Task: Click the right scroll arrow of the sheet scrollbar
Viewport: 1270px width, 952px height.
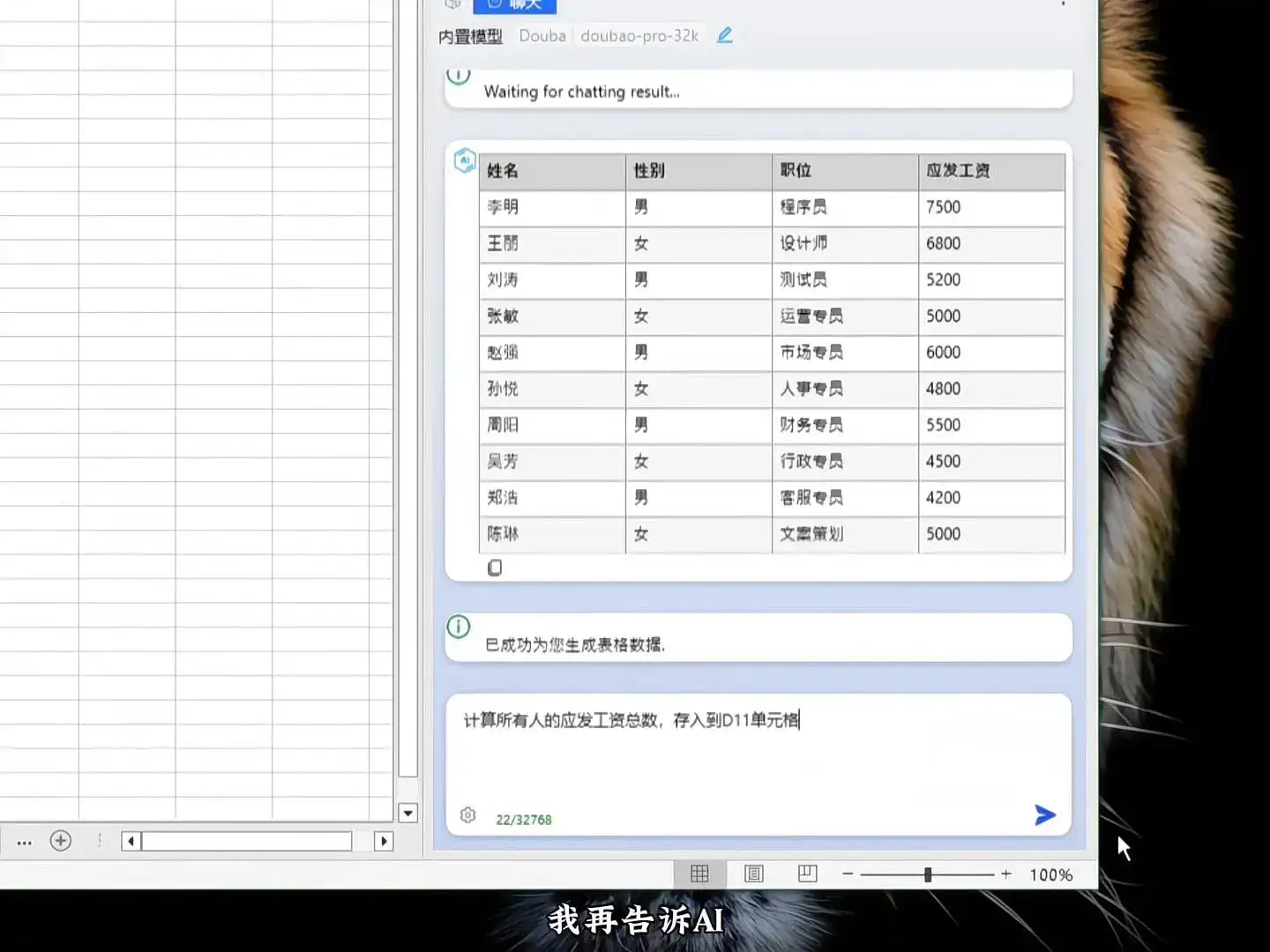Action: (x=385, y=841)
